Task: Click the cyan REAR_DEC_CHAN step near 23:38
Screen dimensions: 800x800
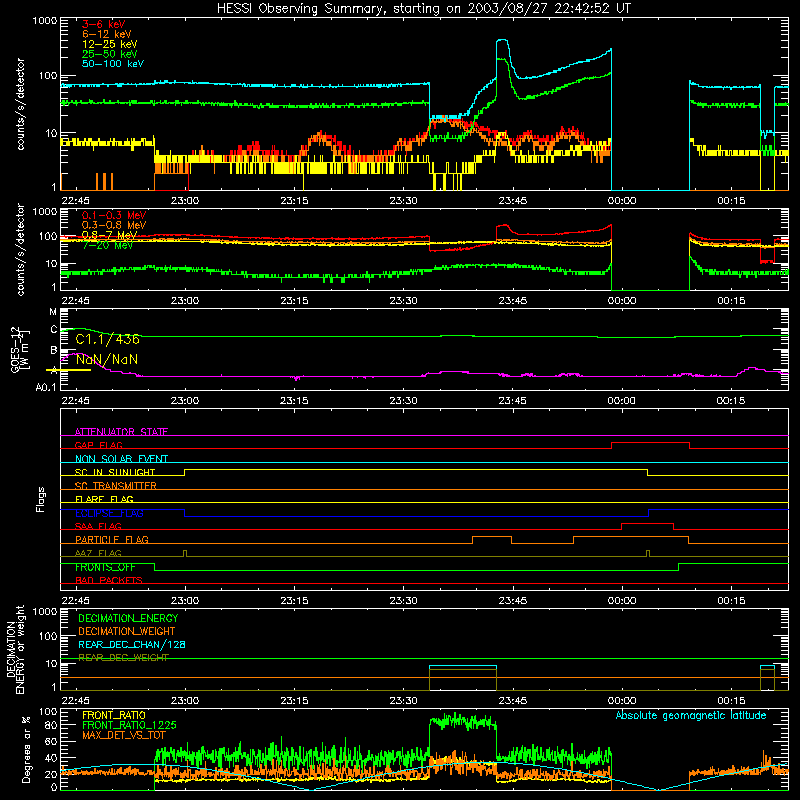Action: (463, 666)
